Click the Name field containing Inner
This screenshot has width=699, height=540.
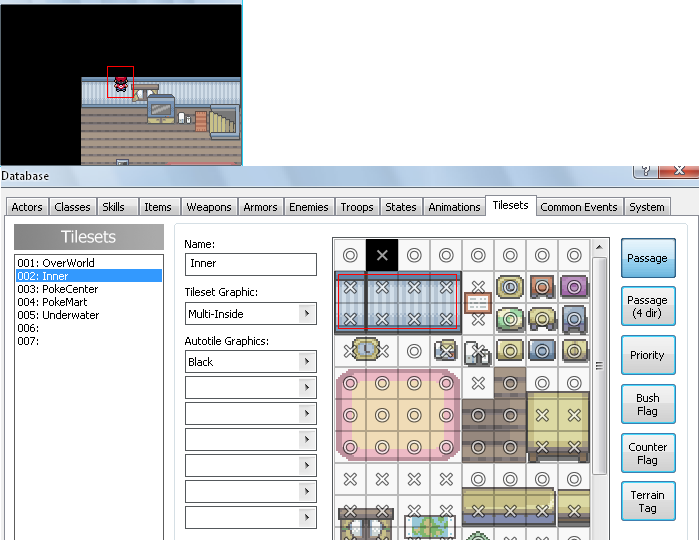pos(251,264)
